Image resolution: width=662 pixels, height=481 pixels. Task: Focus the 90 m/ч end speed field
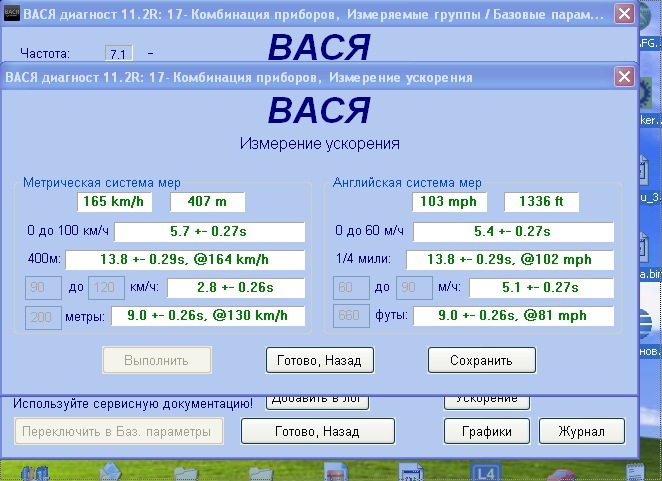point(414,288)
